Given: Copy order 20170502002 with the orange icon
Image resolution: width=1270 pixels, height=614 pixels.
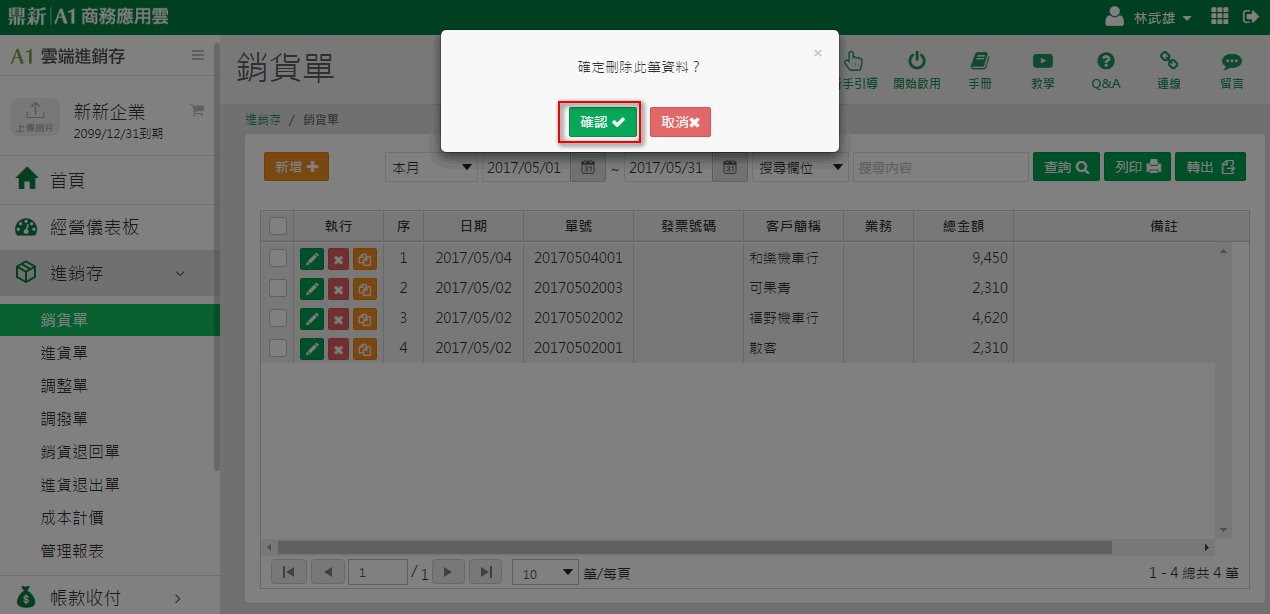Looking at the screenshot, I should 365,319.
